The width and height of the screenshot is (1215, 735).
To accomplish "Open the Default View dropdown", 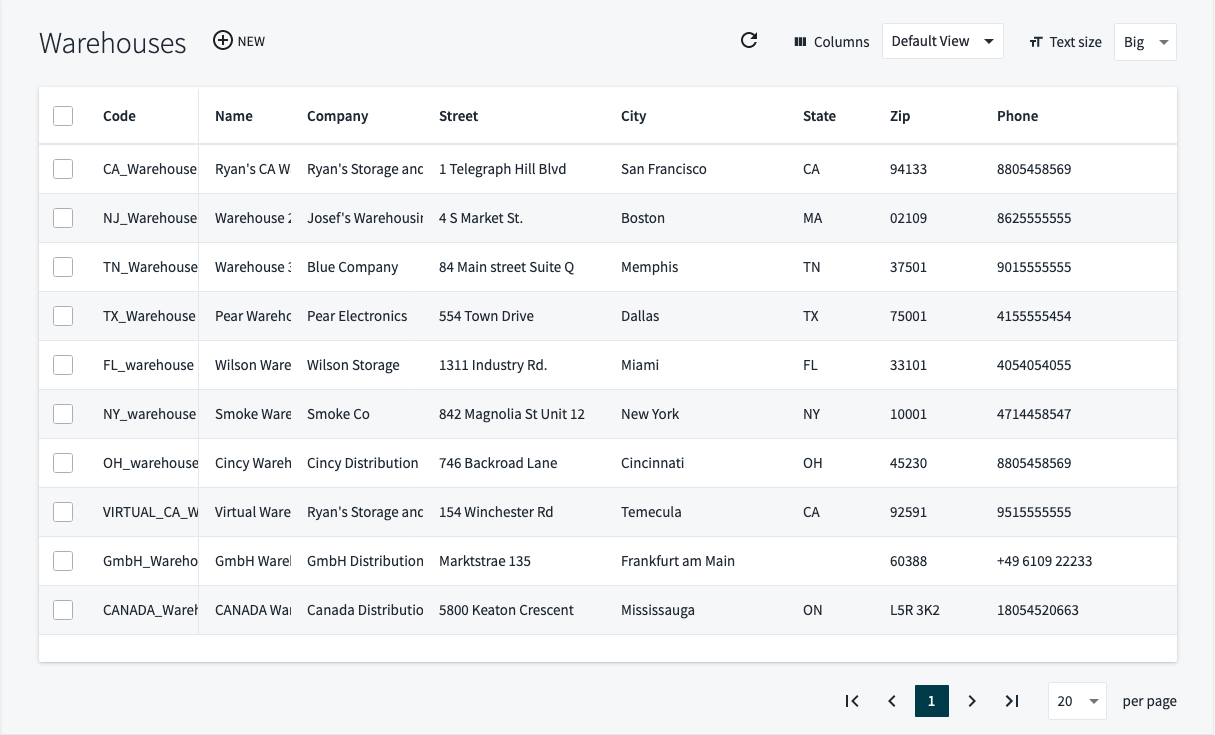I will (x=942, y=41).
